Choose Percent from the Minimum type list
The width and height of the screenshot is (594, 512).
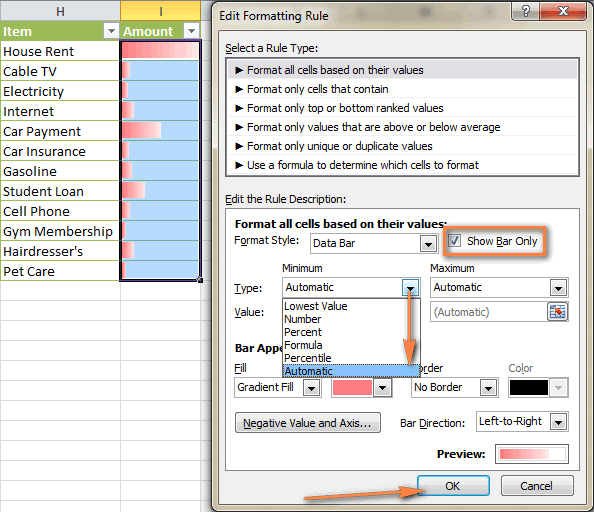303,332
